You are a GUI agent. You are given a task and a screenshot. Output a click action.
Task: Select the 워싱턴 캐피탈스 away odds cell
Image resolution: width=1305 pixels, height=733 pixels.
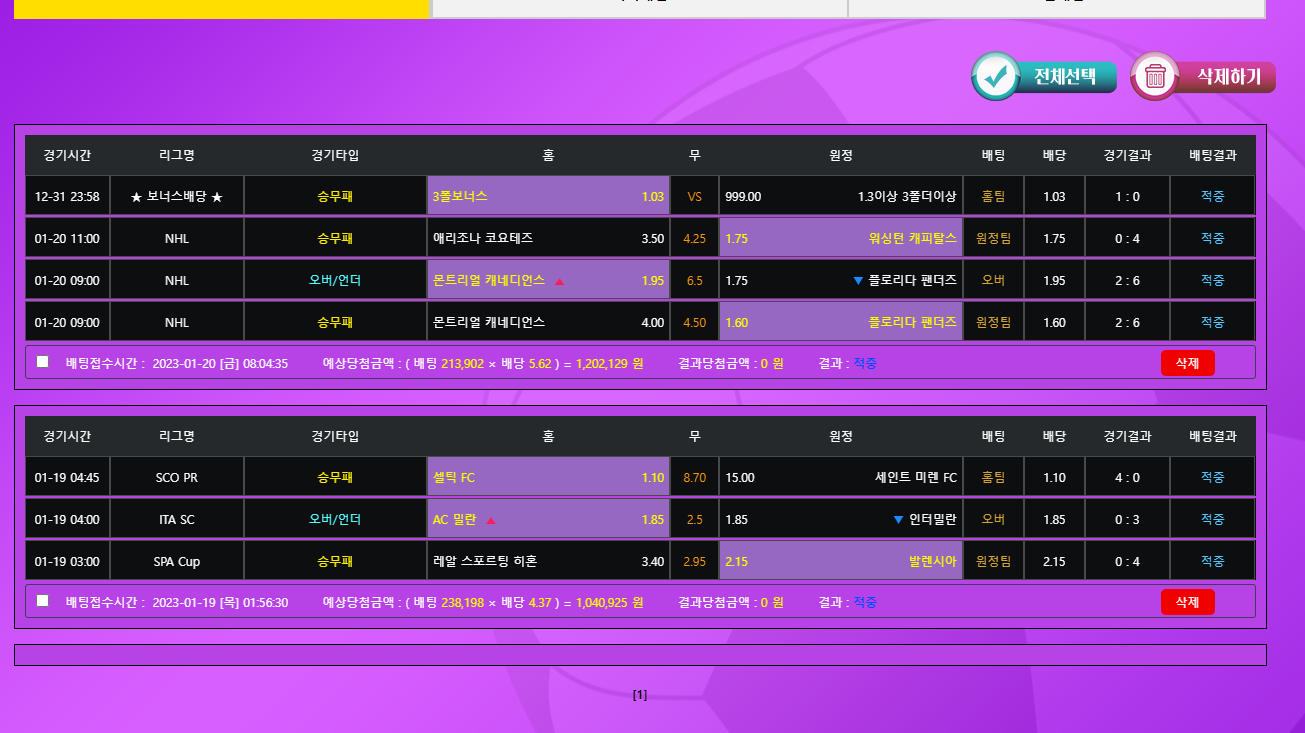coord(840,239)
